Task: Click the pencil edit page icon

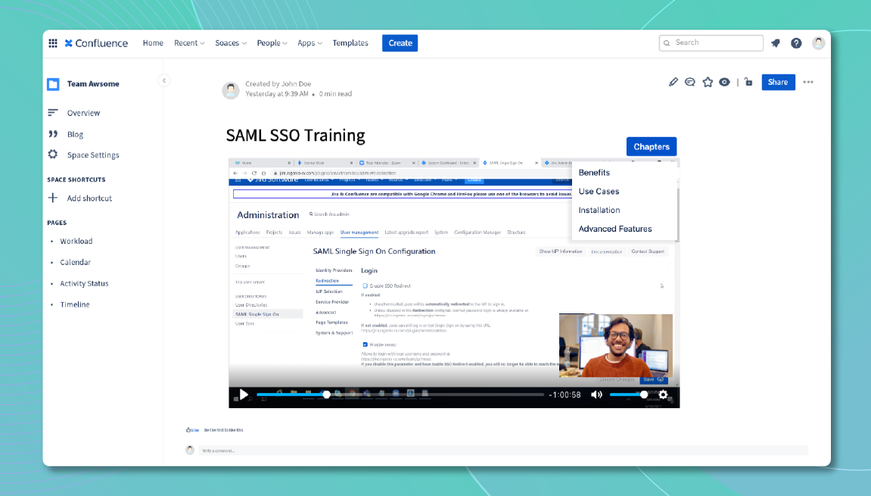Action: tap(673, 82)
